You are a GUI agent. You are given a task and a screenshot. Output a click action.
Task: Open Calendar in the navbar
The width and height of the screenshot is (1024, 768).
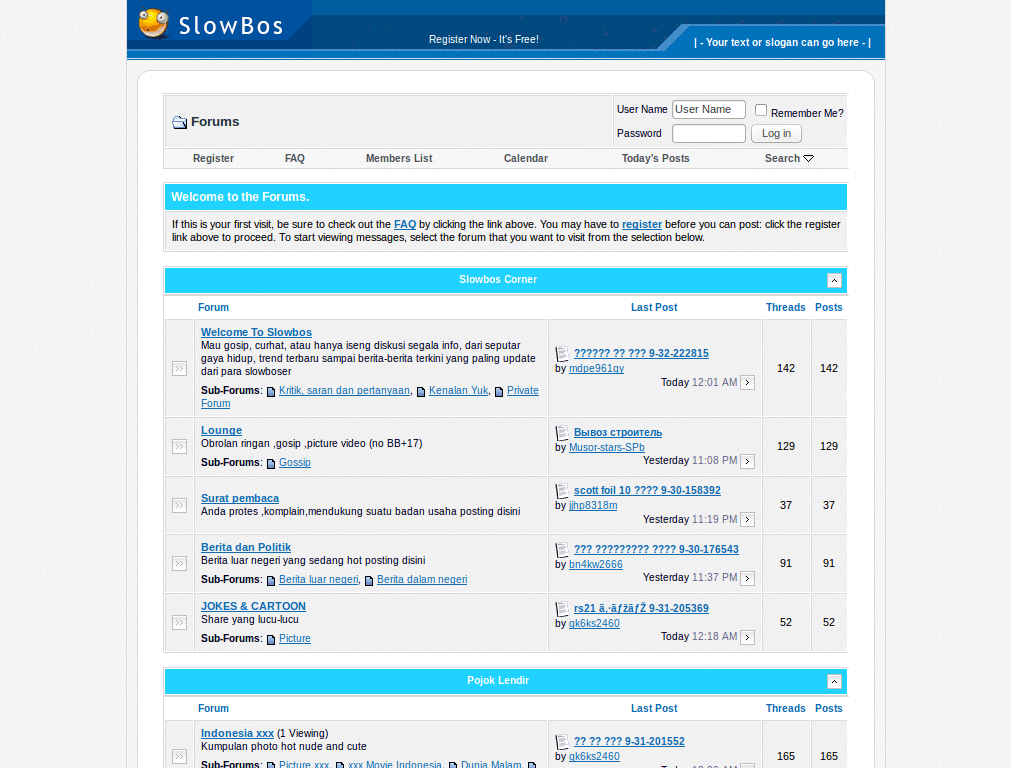526,159
